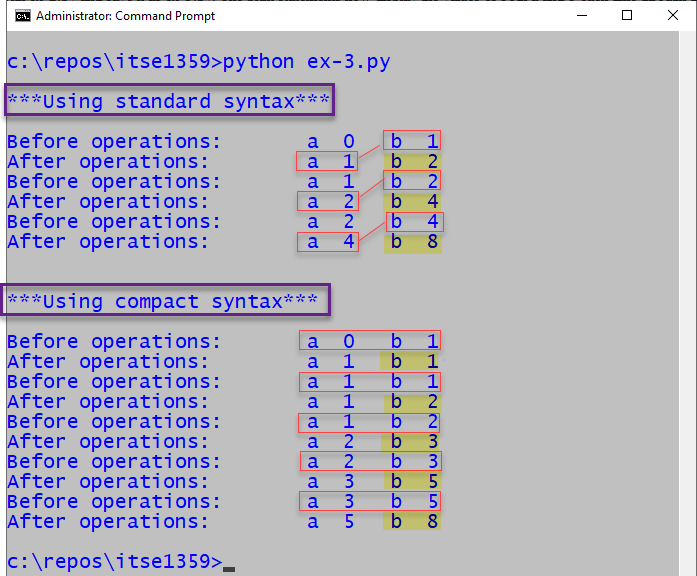697x576 pixels.
Task: Maximize the Command Prompt window
Action: click(x=627, y=16)
